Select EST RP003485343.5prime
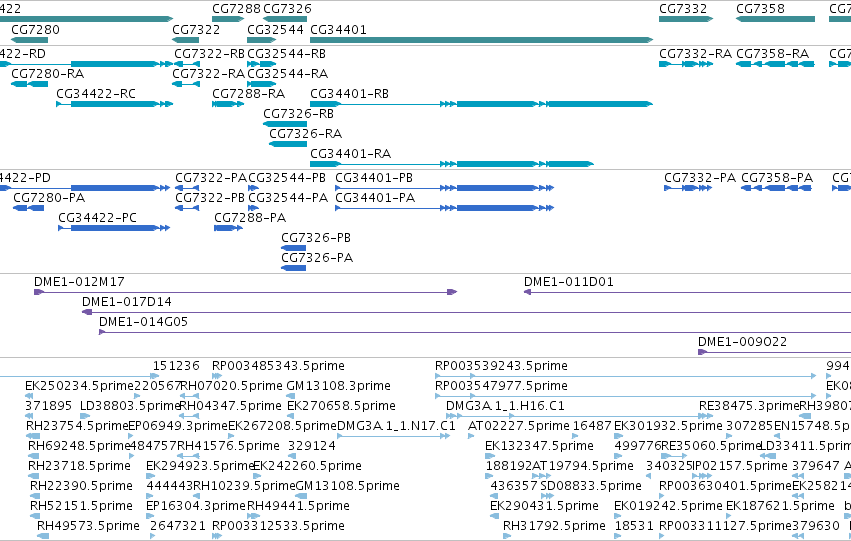The image size is (851, 541). click(x=217, y=375)
